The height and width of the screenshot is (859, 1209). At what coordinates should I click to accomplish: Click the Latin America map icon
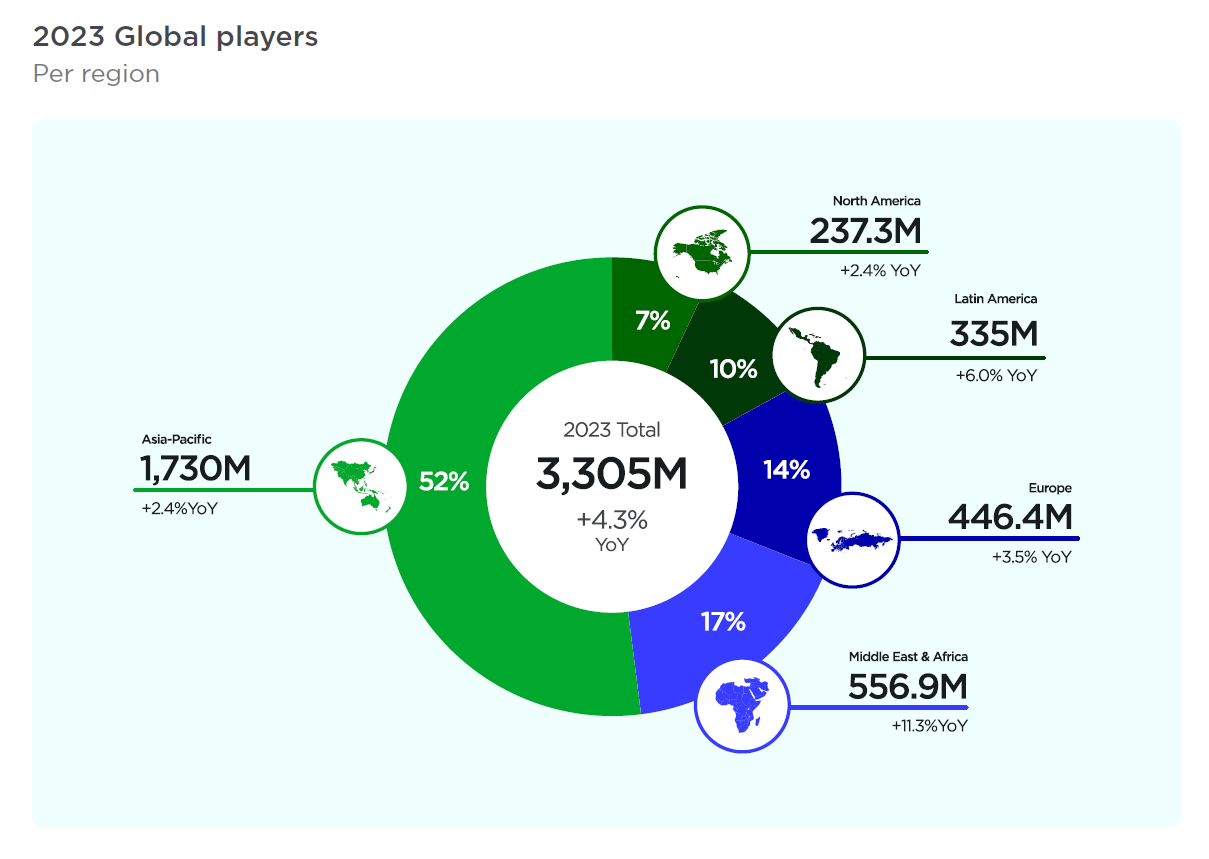[x=820, y=357]
